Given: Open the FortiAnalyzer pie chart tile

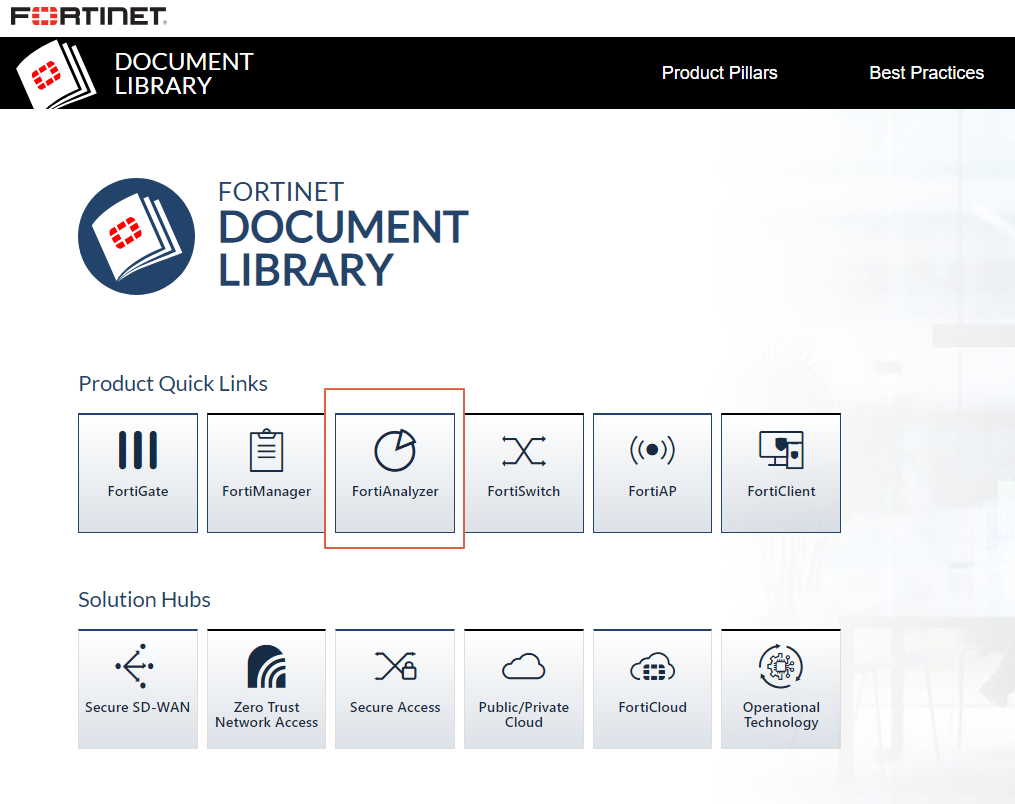Looking at the screenshot, I should point(395,473).
